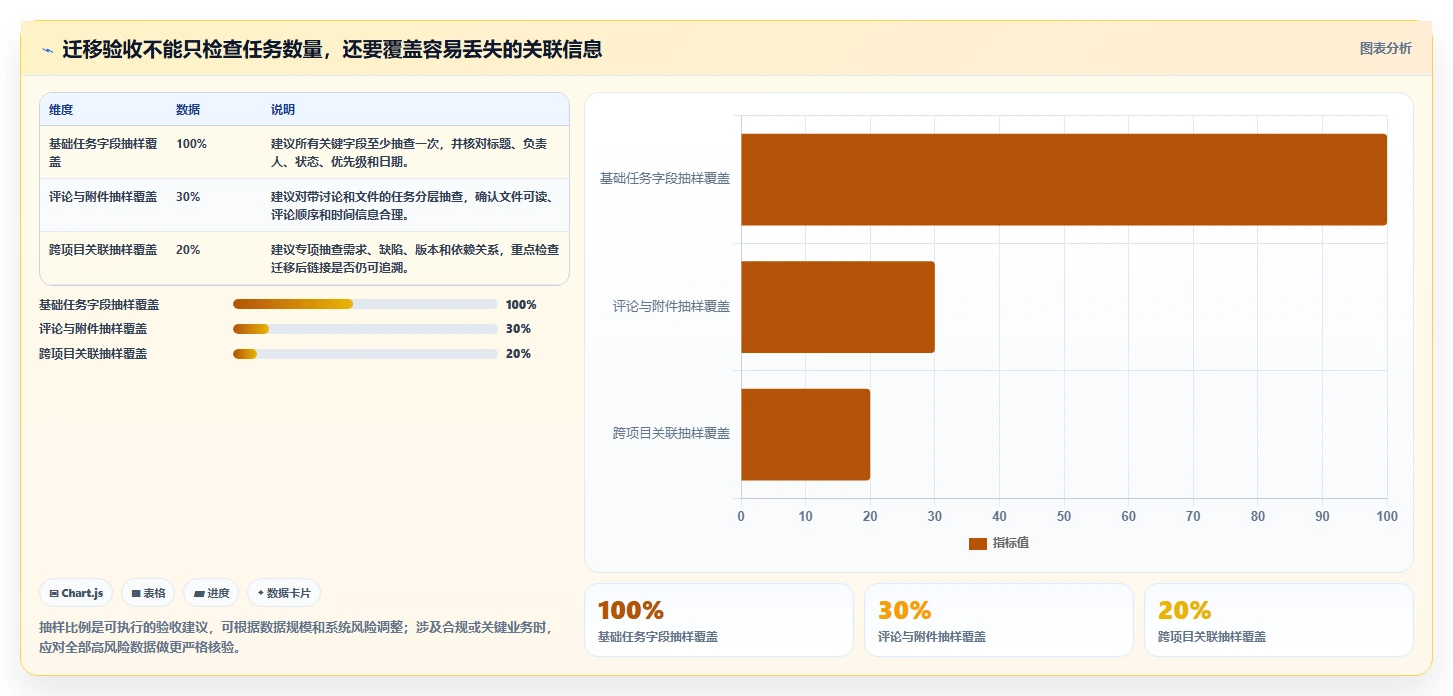Screen dimensions: 1453x696
Task: Click the 跨项目关联抽样覆盖 progress bar
Action: click(x=365, y=354)
